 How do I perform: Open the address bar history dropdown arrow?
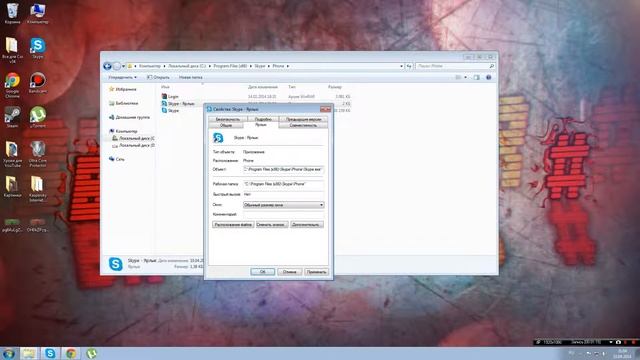[x=401, y=66]
